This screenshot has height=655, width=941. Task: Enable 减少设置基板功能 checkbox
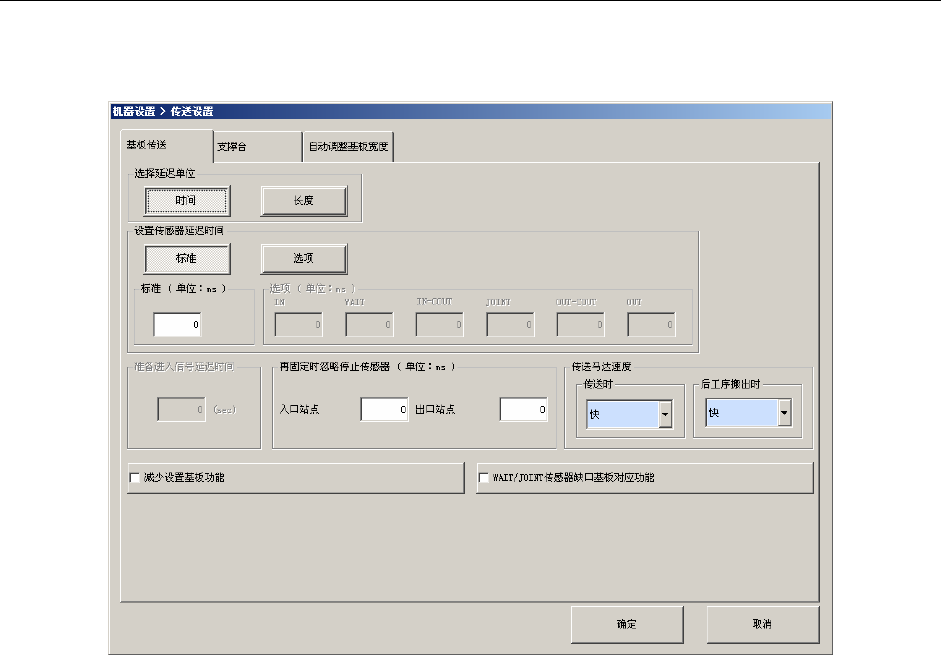coord(135,478)
